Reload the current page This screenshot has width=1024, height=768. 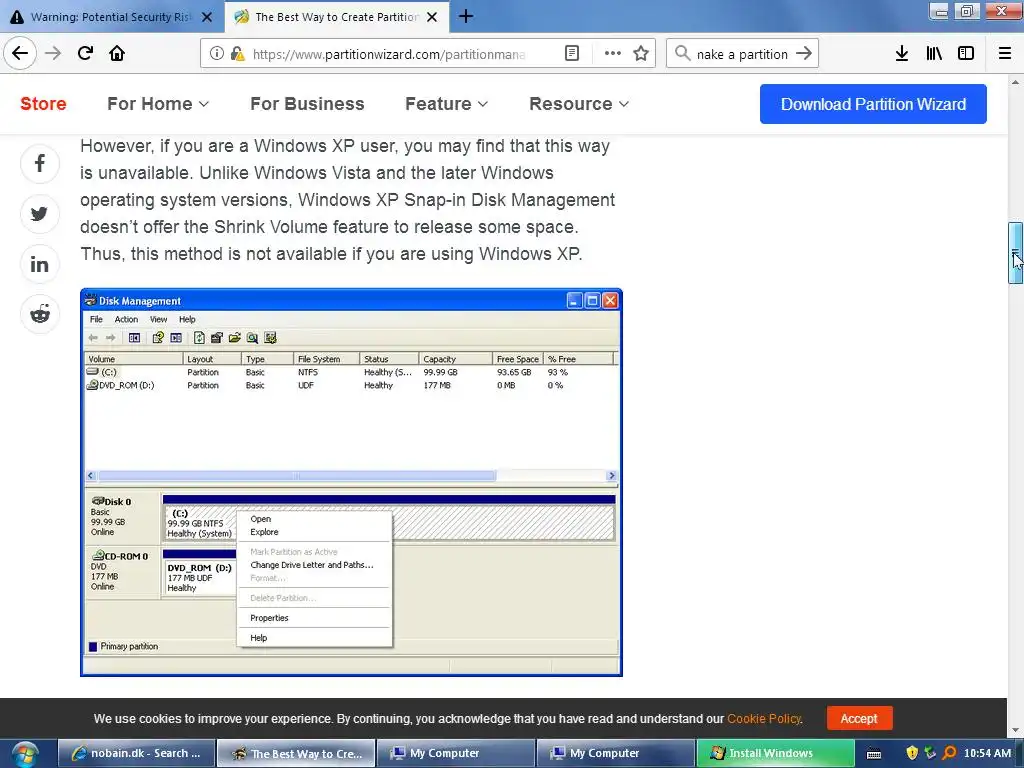point(85,53)
